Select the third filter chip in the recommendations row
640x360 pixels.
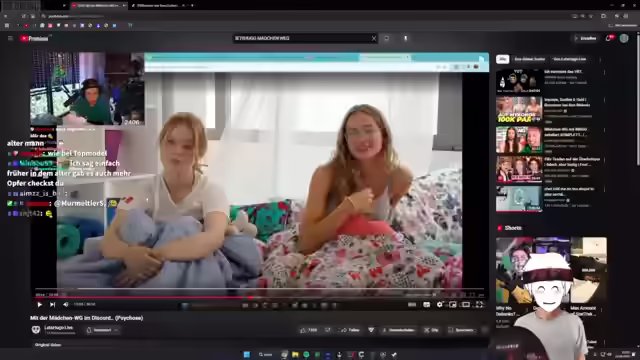point(570,59)
